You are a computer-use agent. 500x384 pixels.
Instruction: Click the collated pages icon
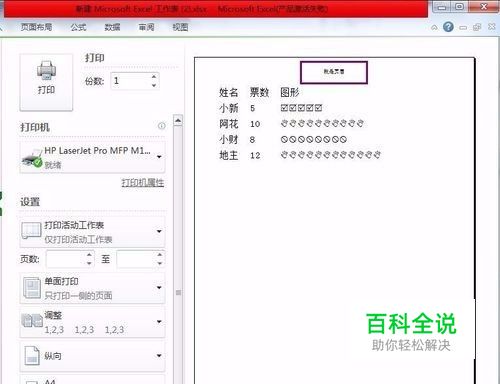(x=32, y=320)
